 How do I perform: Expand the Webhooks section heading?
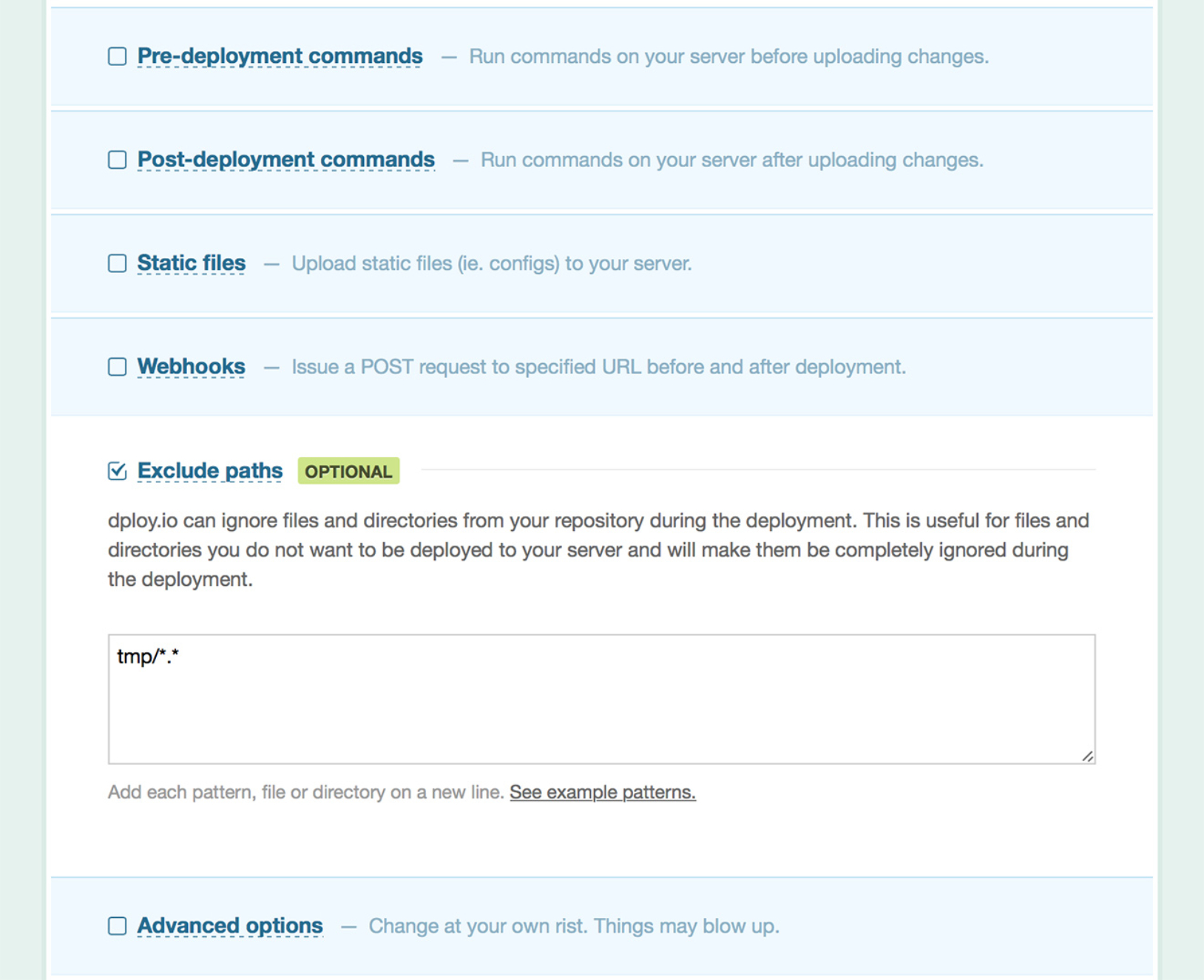pyautogui.click(x=191, y=367)
